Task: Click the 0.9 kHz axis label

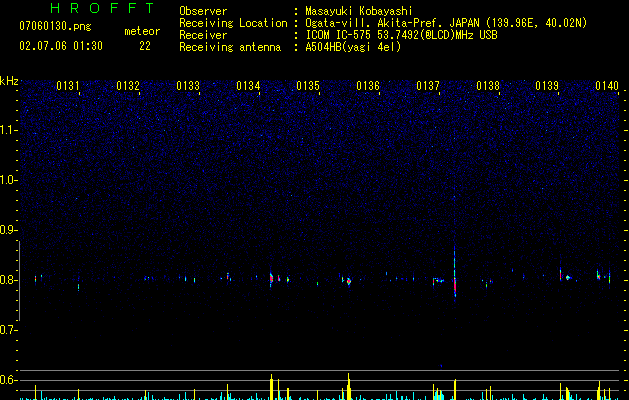Action: [x=8, y=230]
